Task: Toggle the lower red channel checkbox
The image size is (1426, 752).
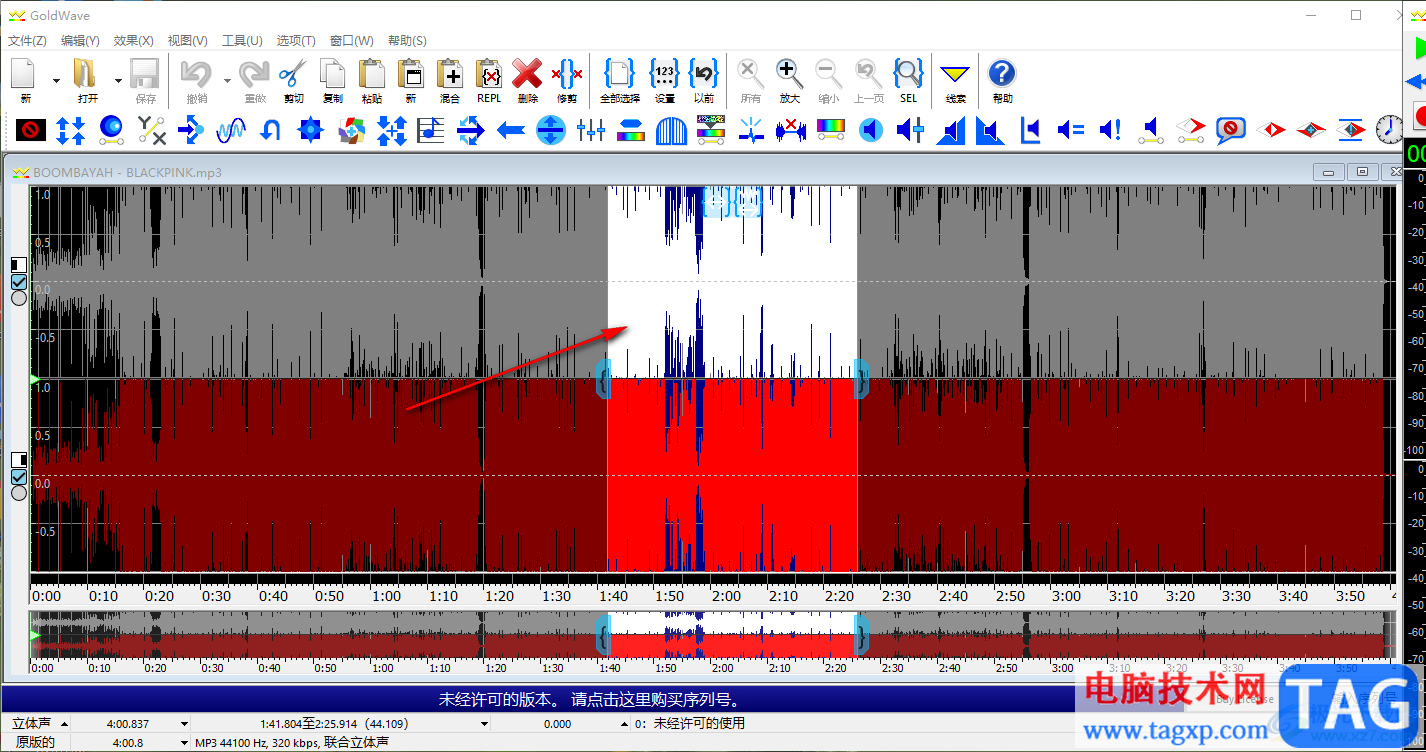Action: tap(19, 476)
